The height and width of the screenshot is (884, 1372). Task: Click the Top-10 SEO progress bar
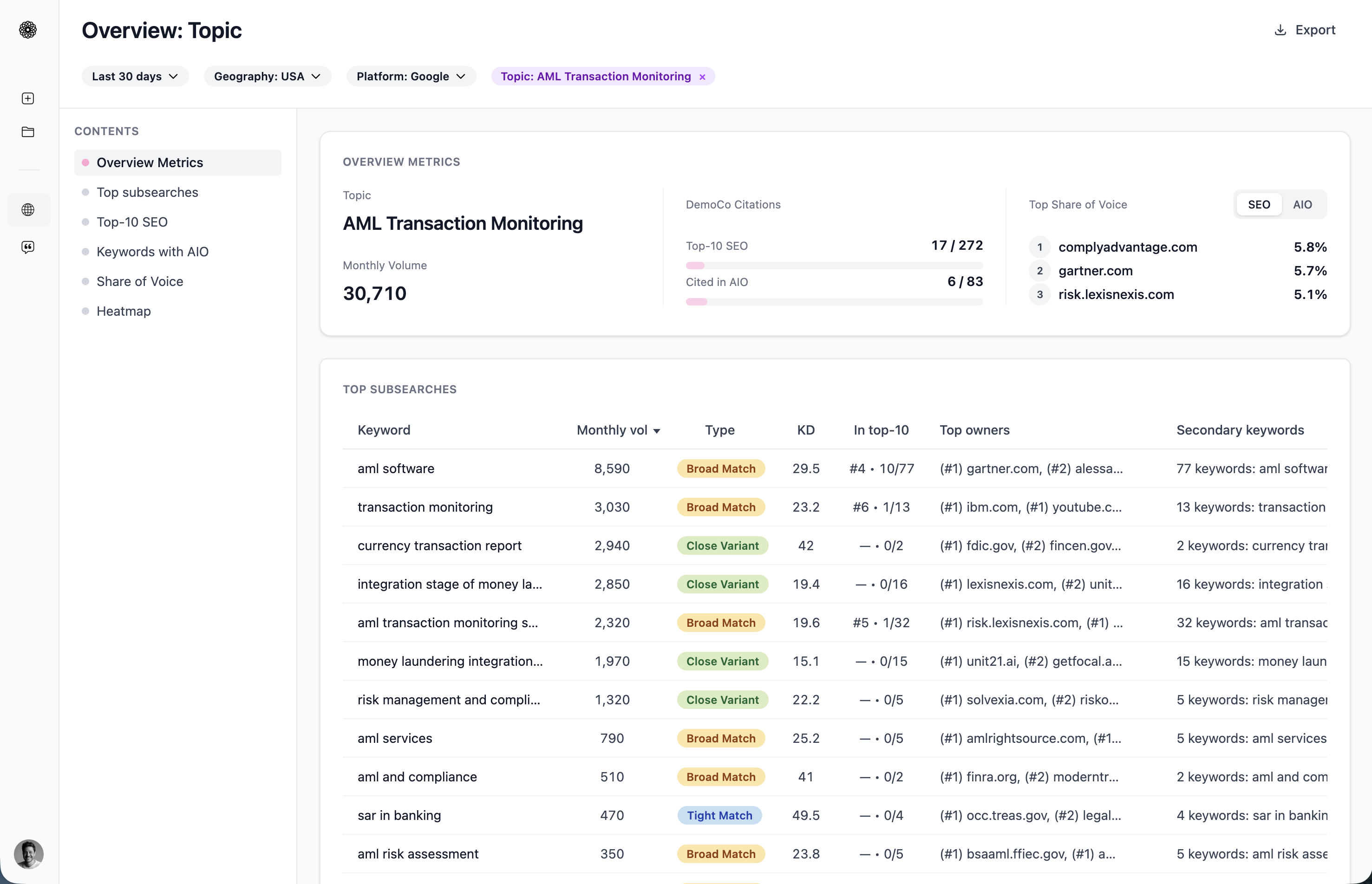pos(834,265)
